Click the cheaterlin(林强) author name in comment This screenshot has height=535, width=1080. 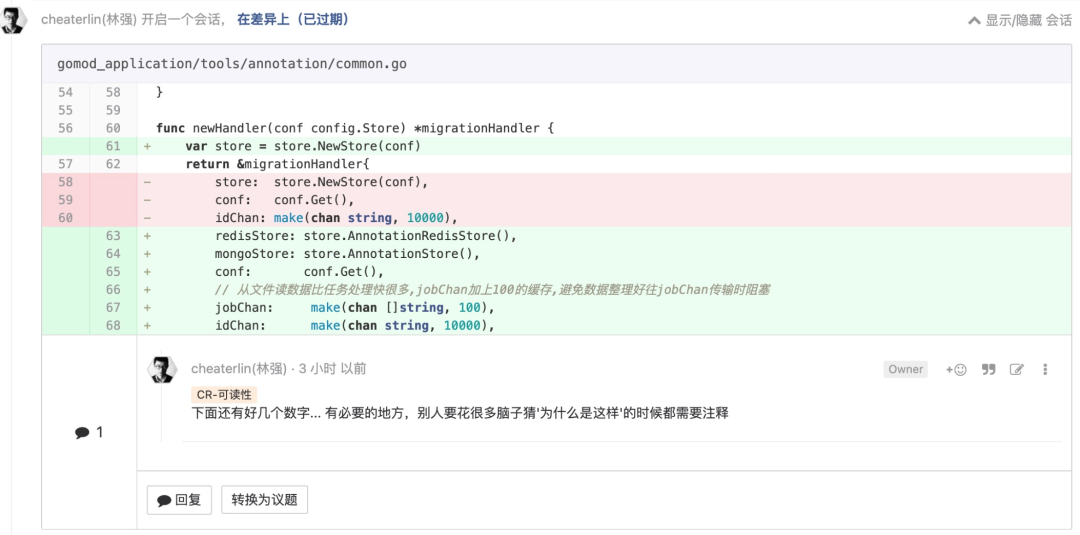(238, 369)
